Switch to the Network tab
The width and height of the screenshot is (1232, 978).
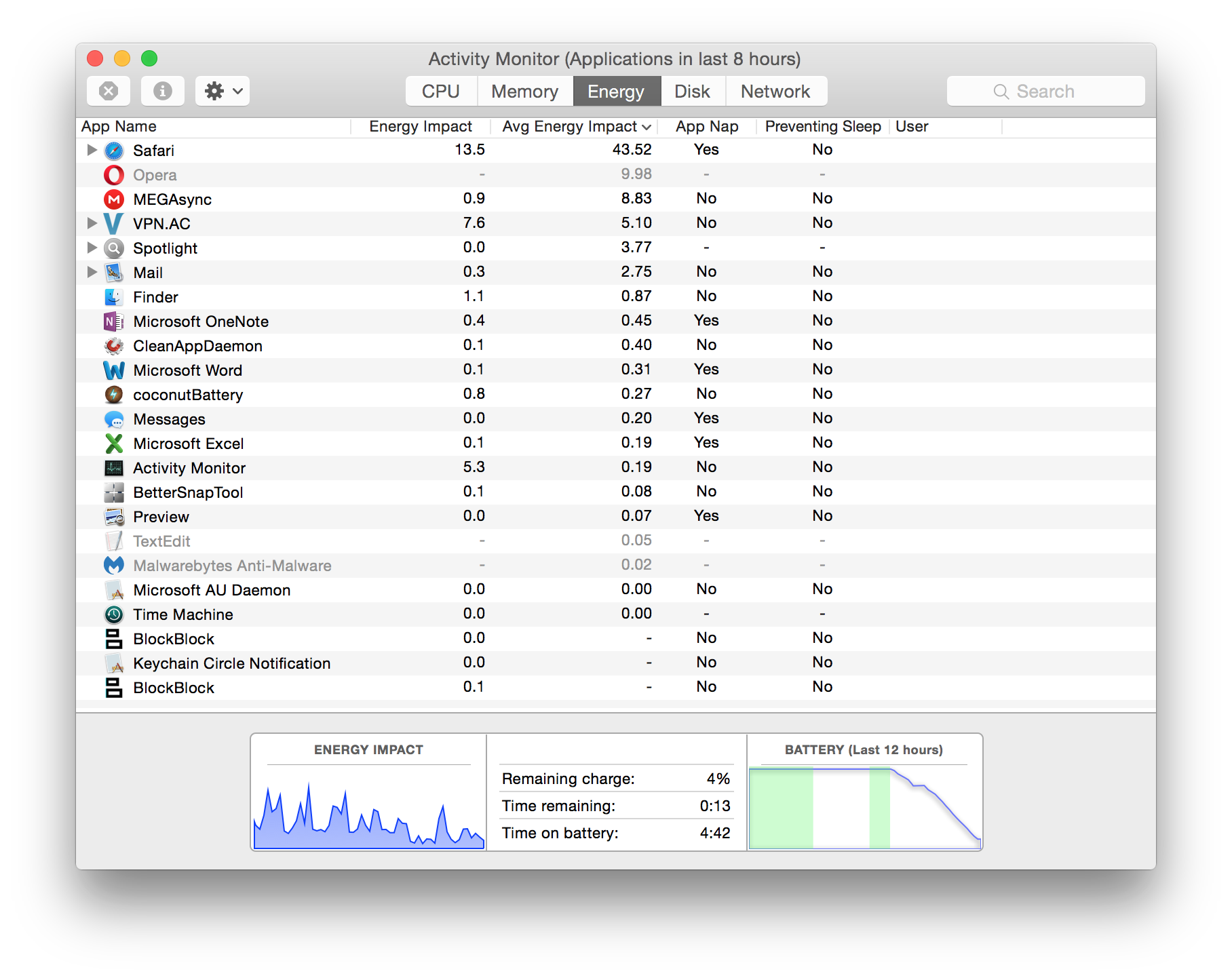(x=776, y=91)
